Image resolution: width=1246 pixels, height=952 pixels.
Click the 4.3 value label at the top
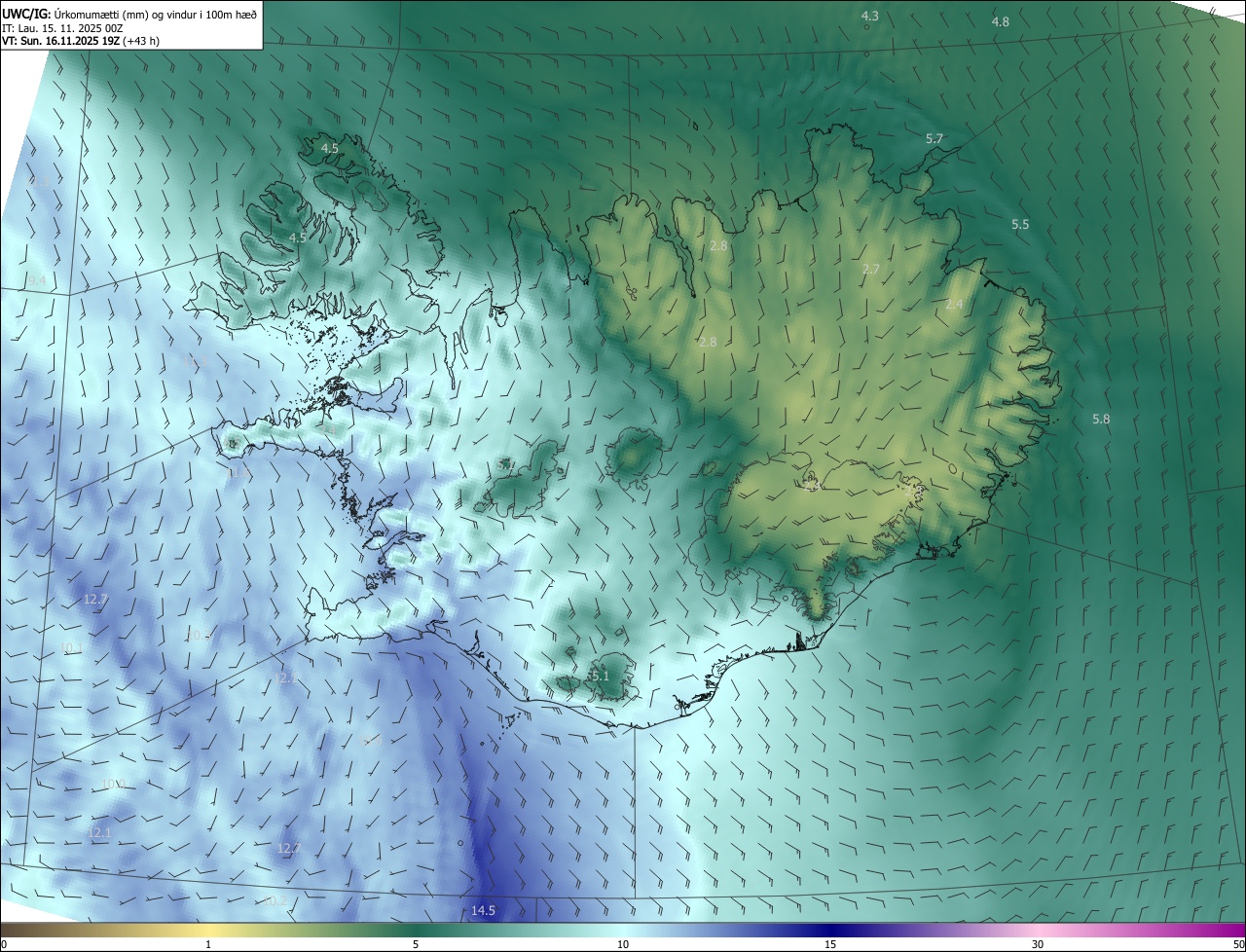tap(870, 16)
